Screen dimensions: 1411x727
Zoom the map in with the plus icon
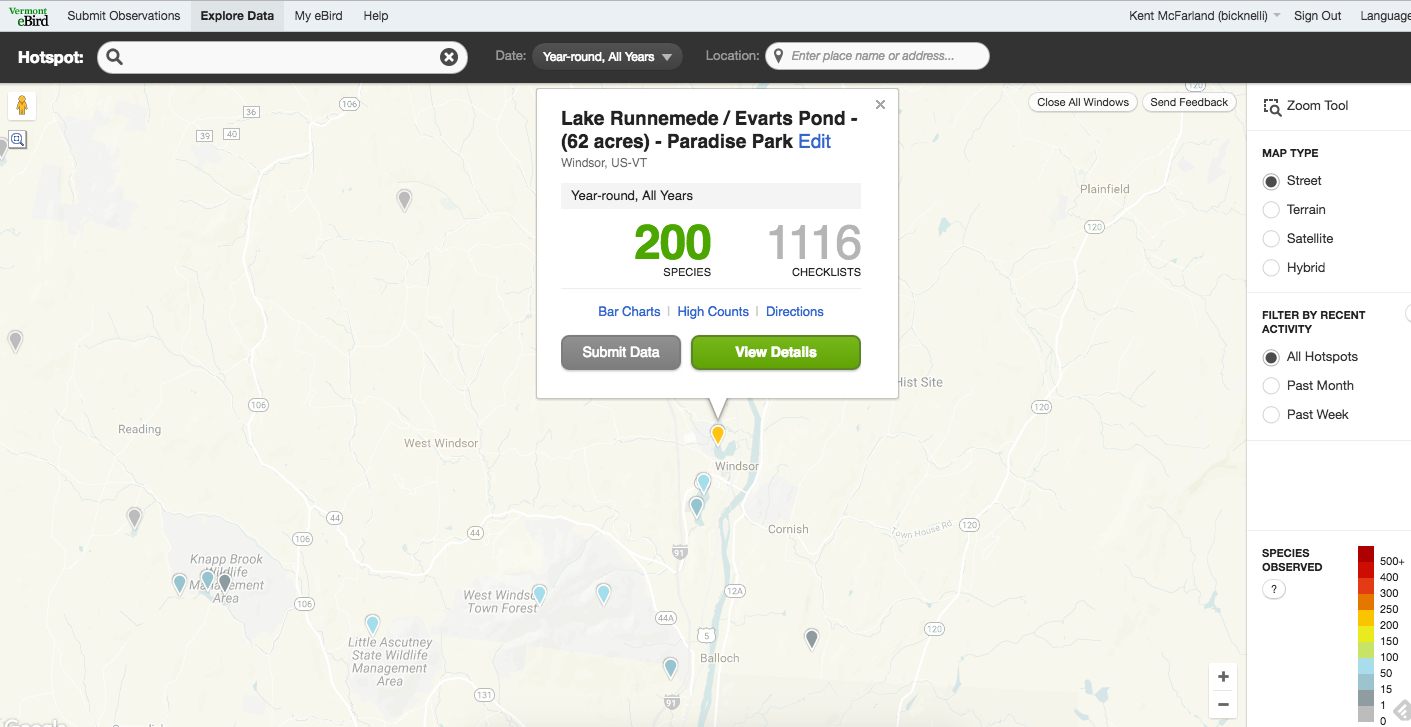pos(1222,676)
